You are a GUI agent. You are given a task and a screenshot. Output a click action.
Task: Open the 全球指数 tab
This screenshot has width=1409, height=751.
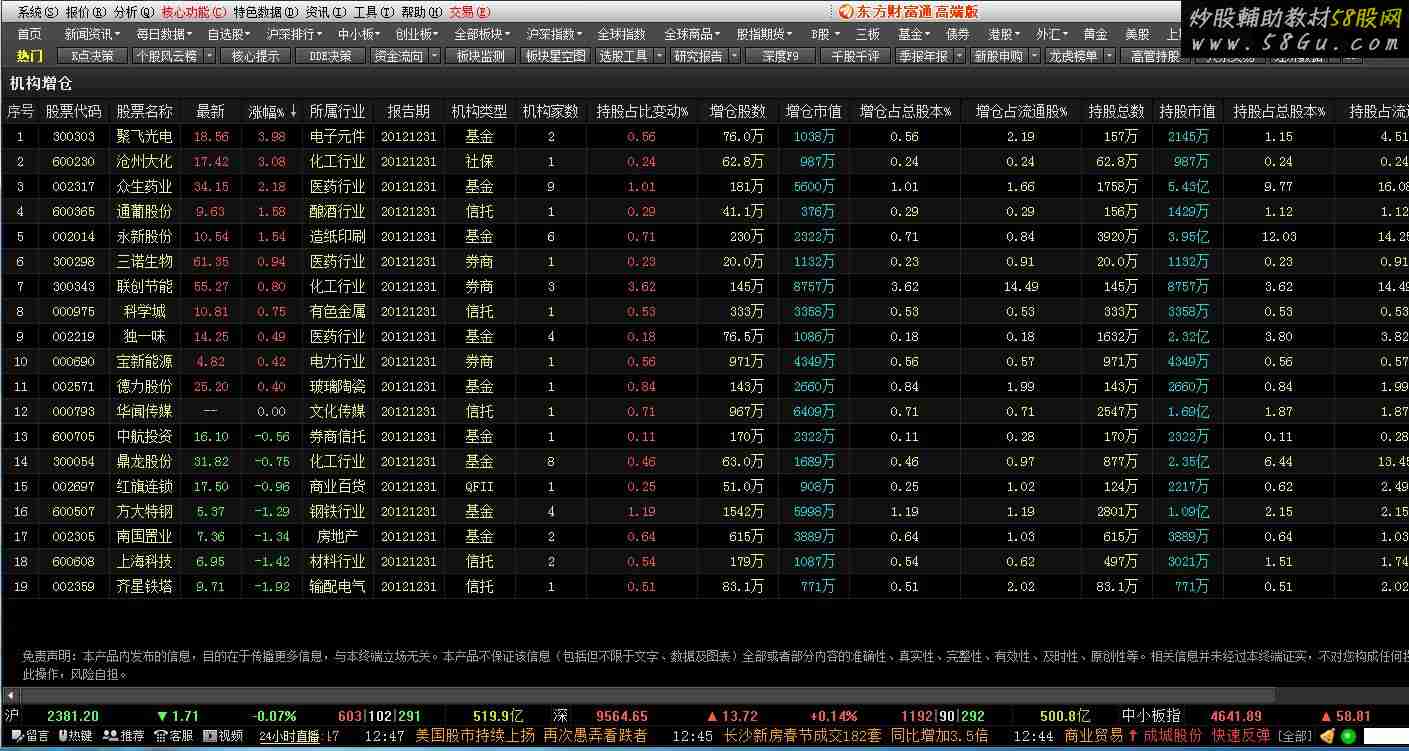622,34
